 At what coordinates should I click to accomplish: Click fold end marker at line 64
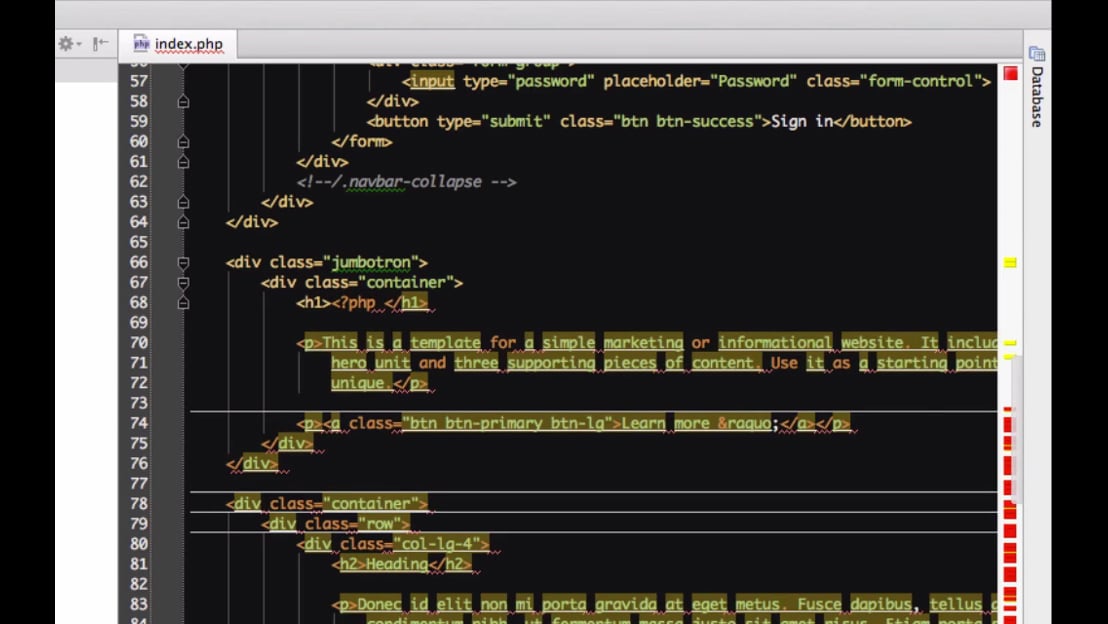tap(183, 222)
